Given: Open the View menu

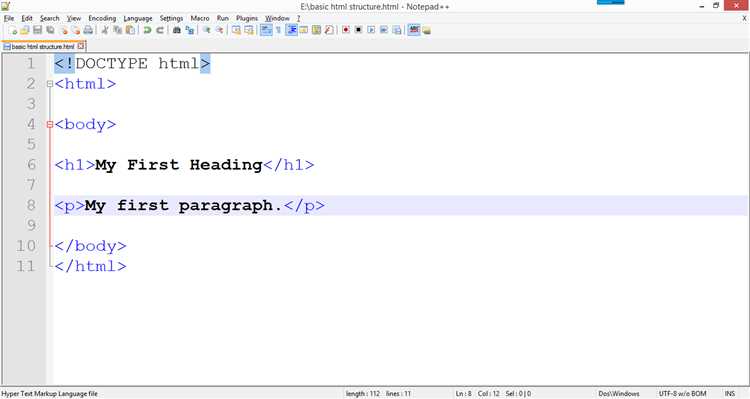Looking at the screenshot, I should coord(74,18).
